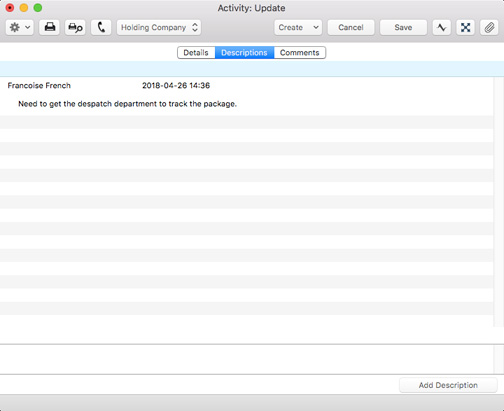Go to the Comments tab

pos(300,53)
